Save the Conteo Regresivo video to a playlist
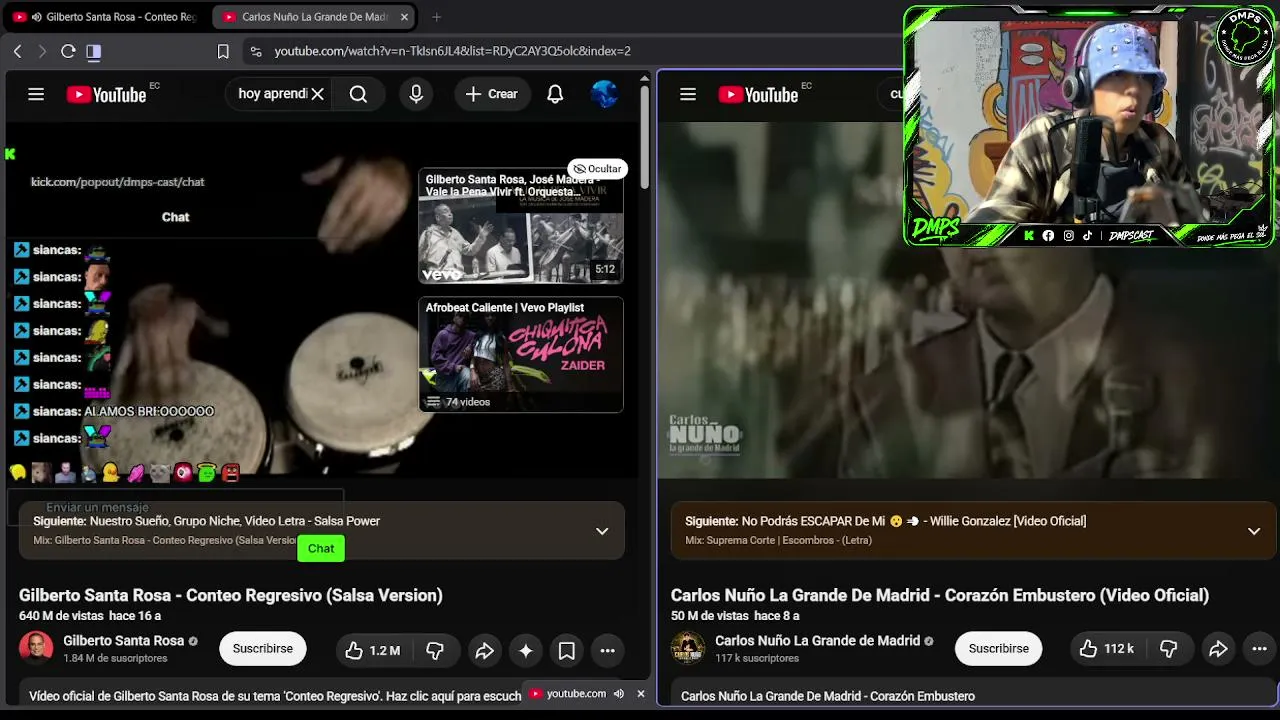 click(x=567, y=650)
